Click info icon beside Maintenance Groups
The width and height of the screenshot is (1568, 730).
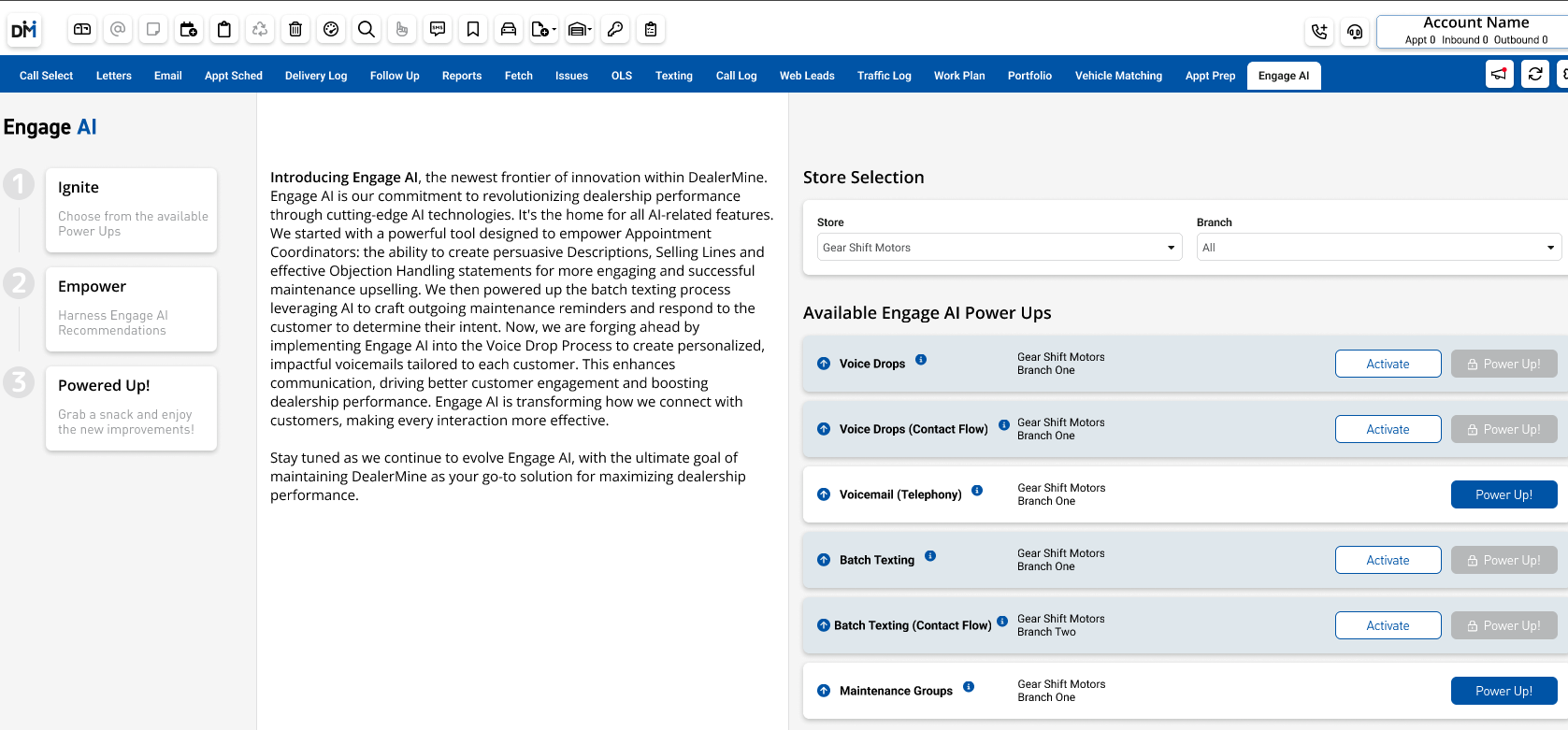969,687
